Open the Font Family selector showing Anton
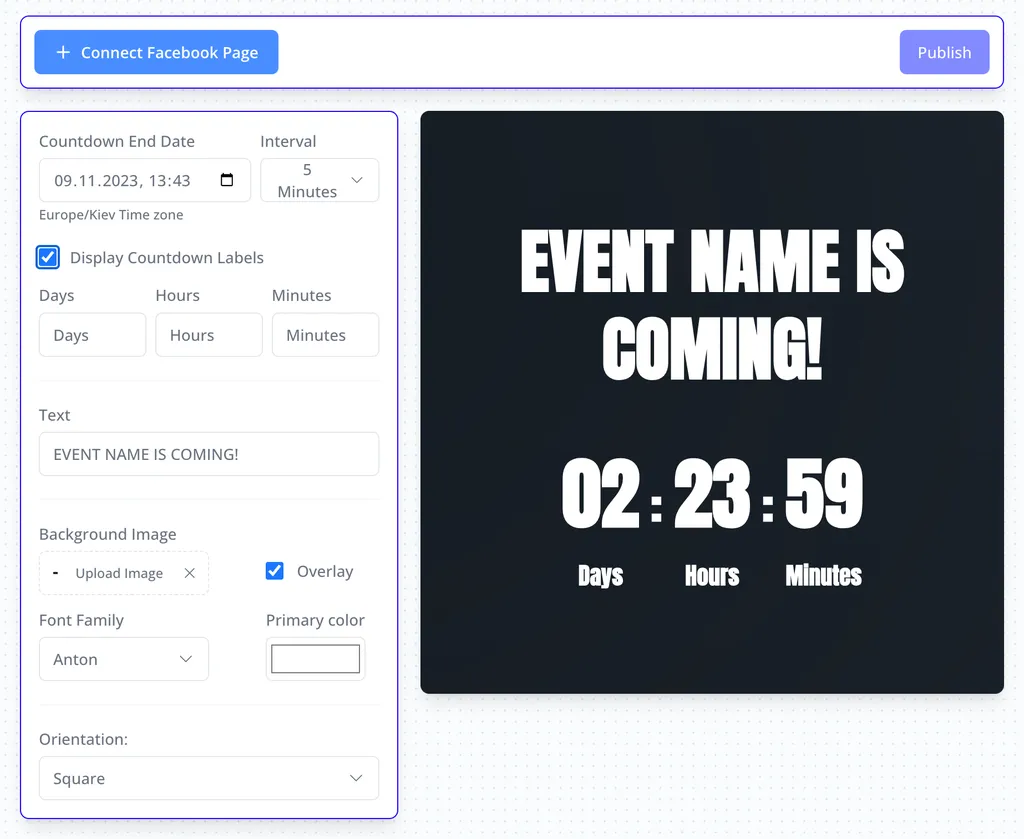The image size is (1024, 839). coord(123,659)
